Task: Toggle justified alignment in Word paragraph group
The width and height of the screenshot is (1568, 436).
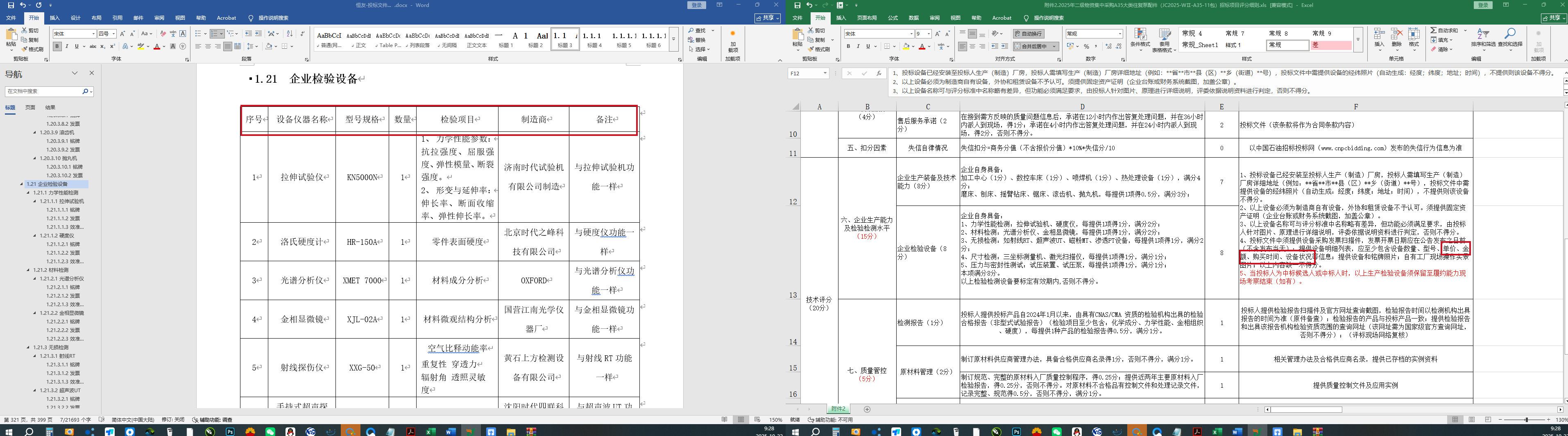Action: point(228,46)
